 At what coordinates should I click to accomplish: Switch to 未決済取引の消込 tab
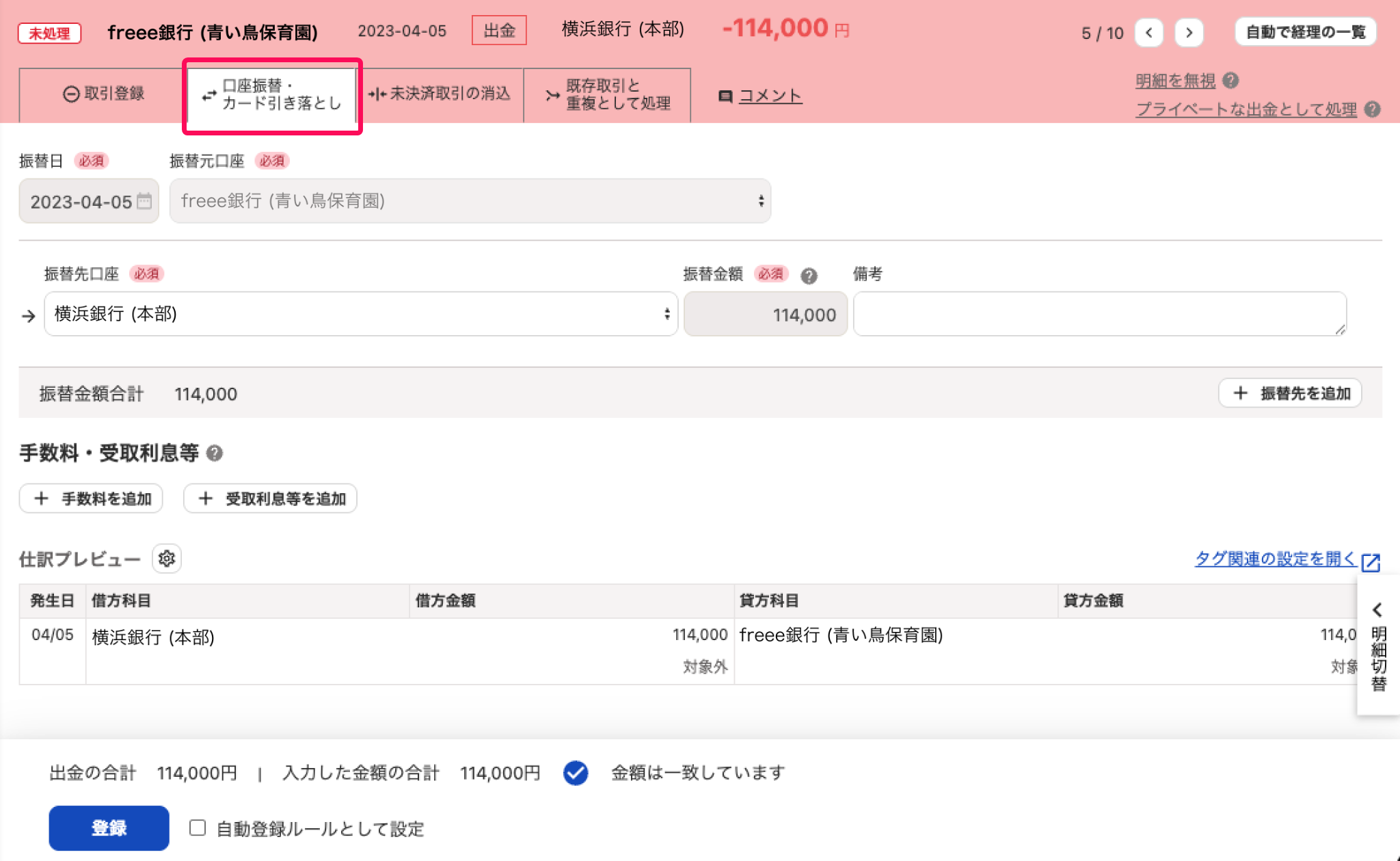click(x=440, y=94)
